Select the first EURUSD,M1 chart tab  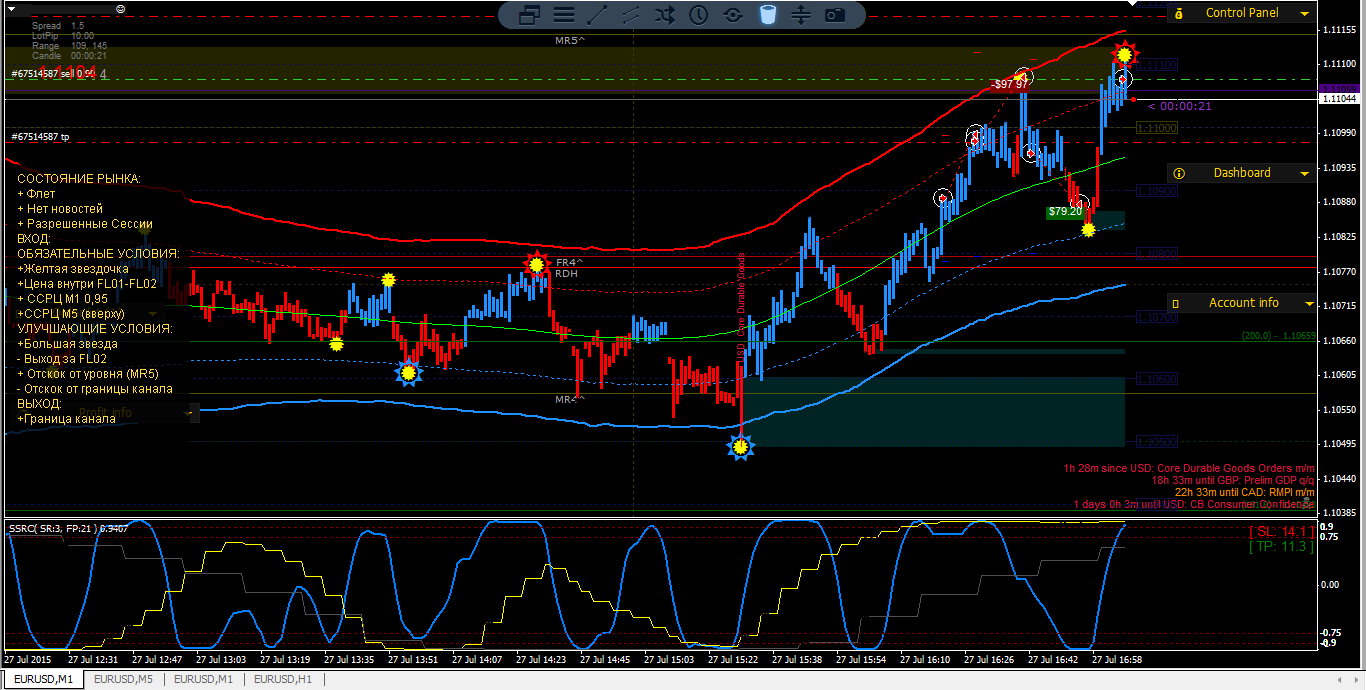43,680
